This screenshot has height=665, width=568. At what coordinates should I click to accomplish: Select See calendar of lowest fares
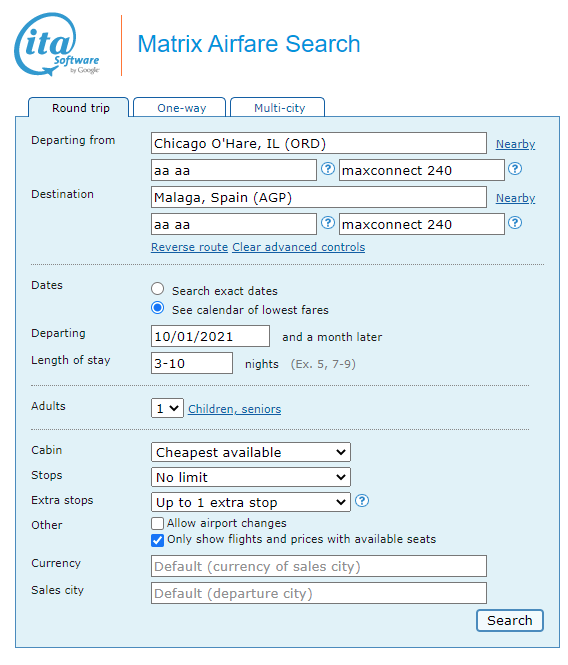pyautogui.click(x=157, y=308)
